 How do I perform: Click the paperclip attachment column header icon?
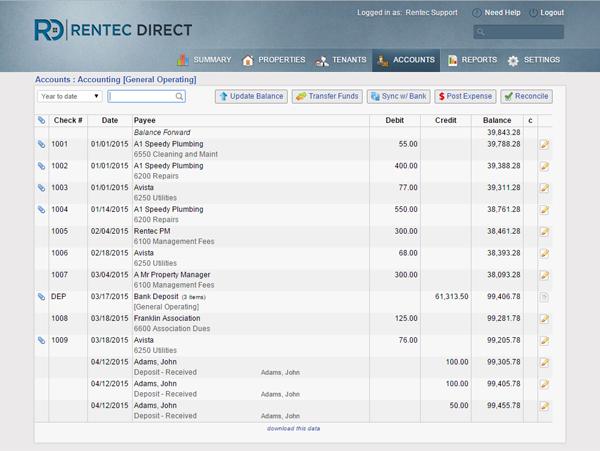(41, 120)
